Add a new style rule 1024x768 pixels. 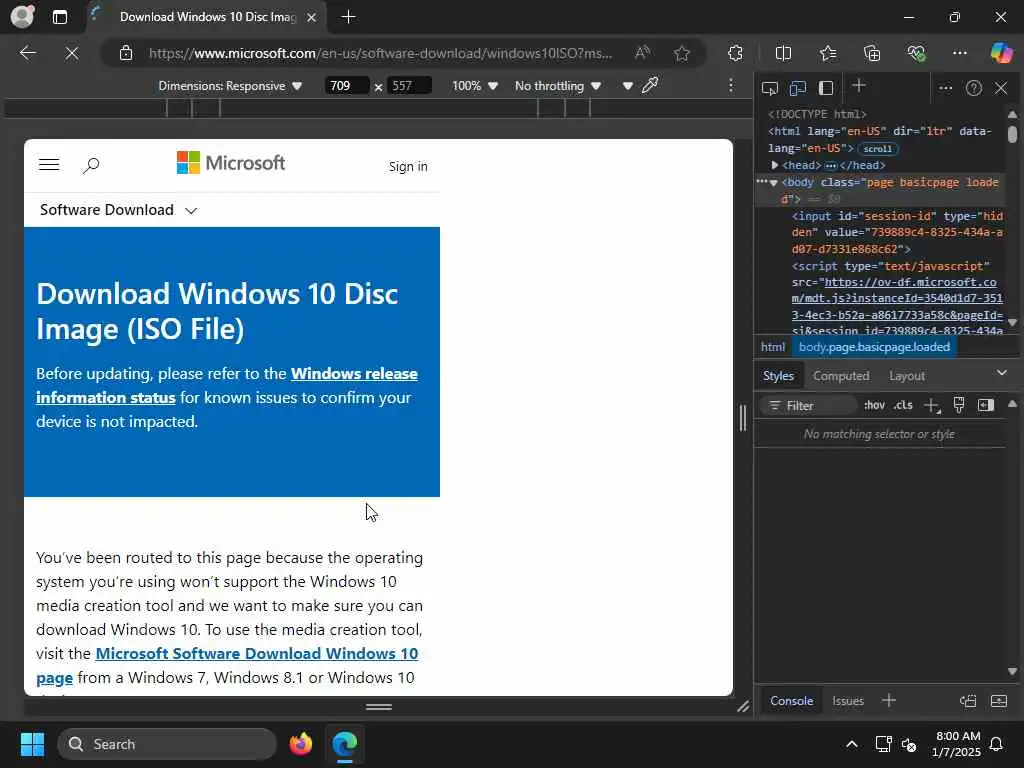(x=931, y=406)
